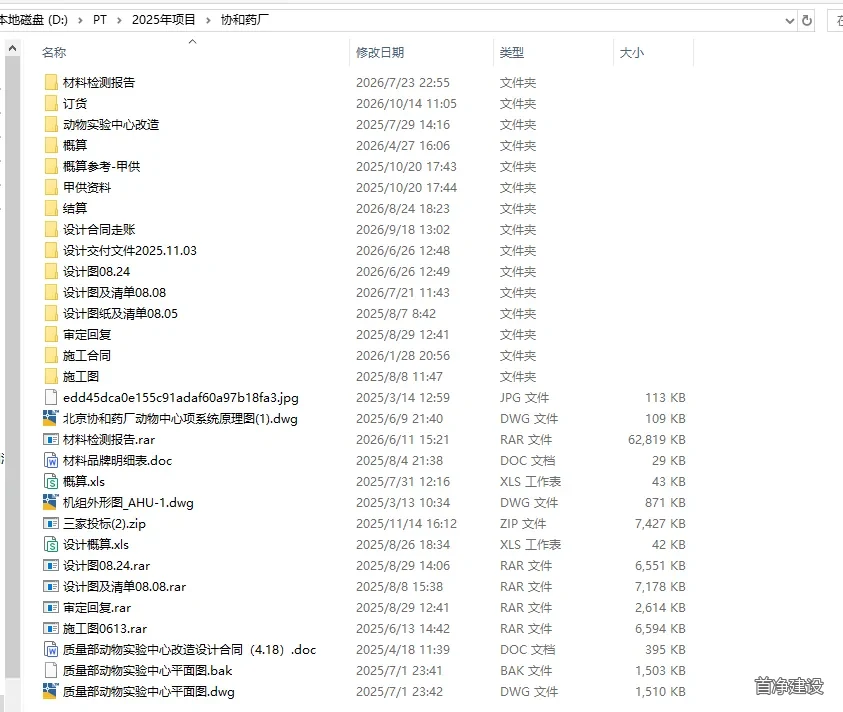Click the size value 871 KB

[x=665, y=502]
